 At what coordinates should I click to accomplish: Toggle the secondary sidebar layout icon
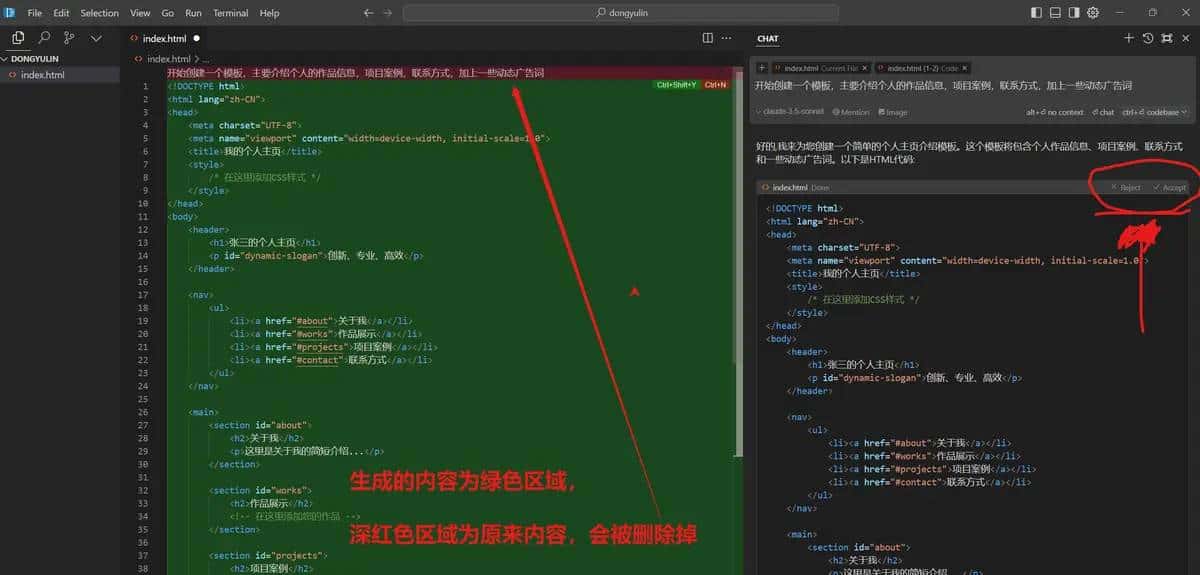click(1074, 13)
